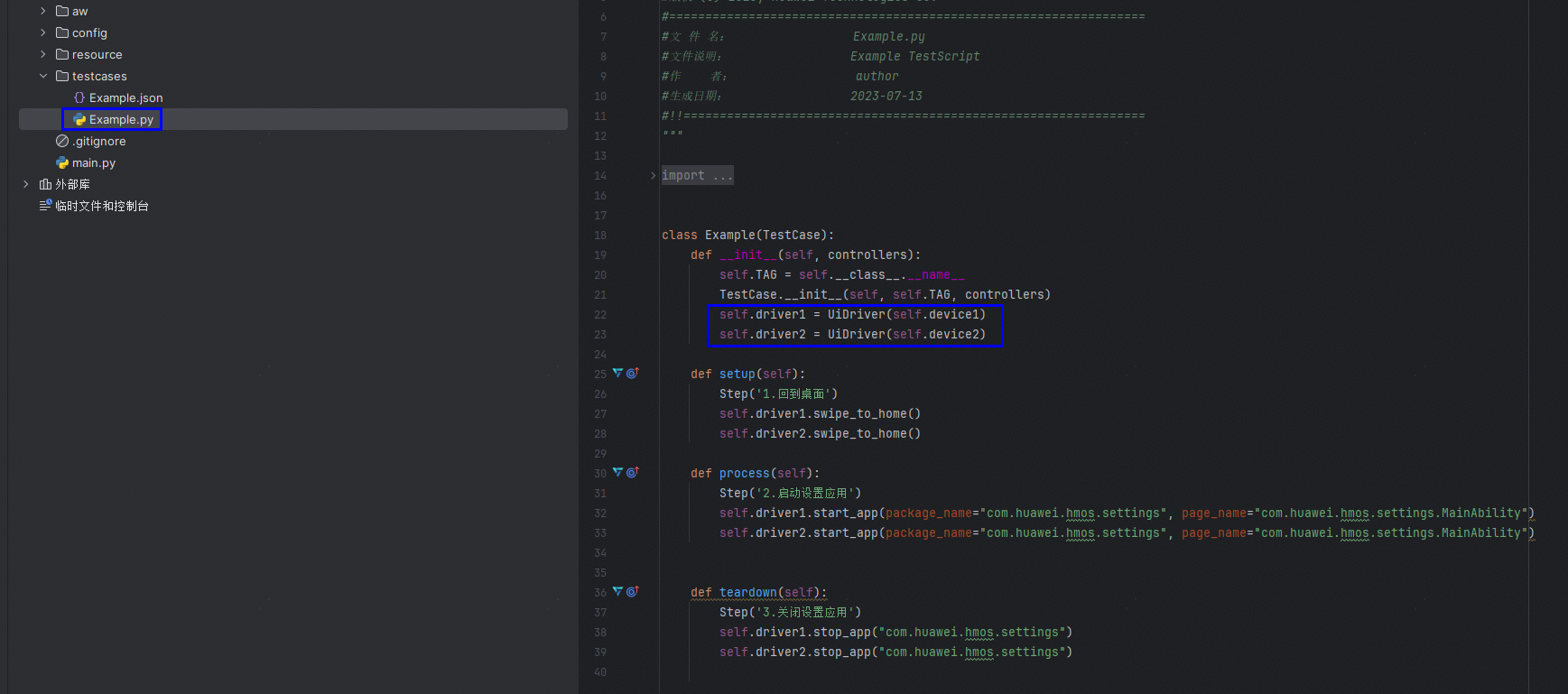
Task: Click 'start_app' on line 33
Action: tap(846, 532)
